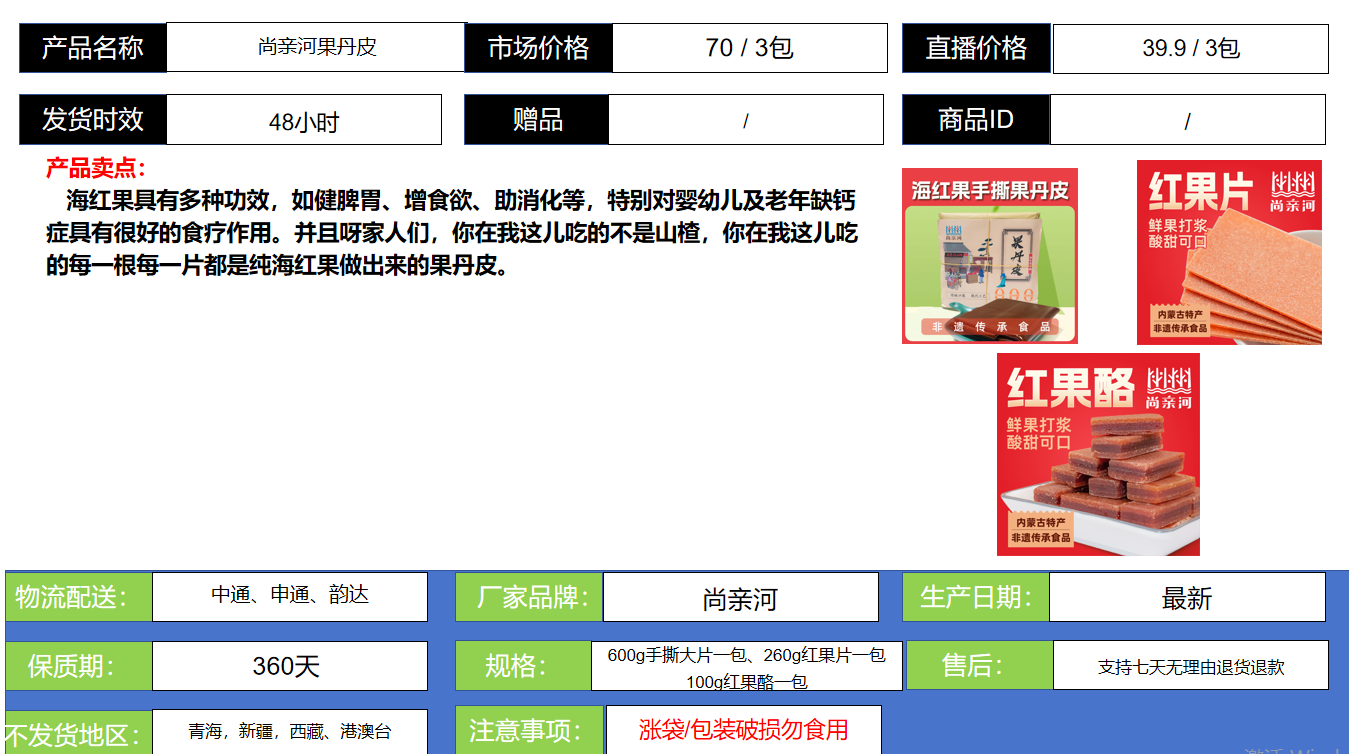The width and height of the screenshot is (1349, 754).
Task: Click the 红果酪 product image
Action: point(1097,454)
